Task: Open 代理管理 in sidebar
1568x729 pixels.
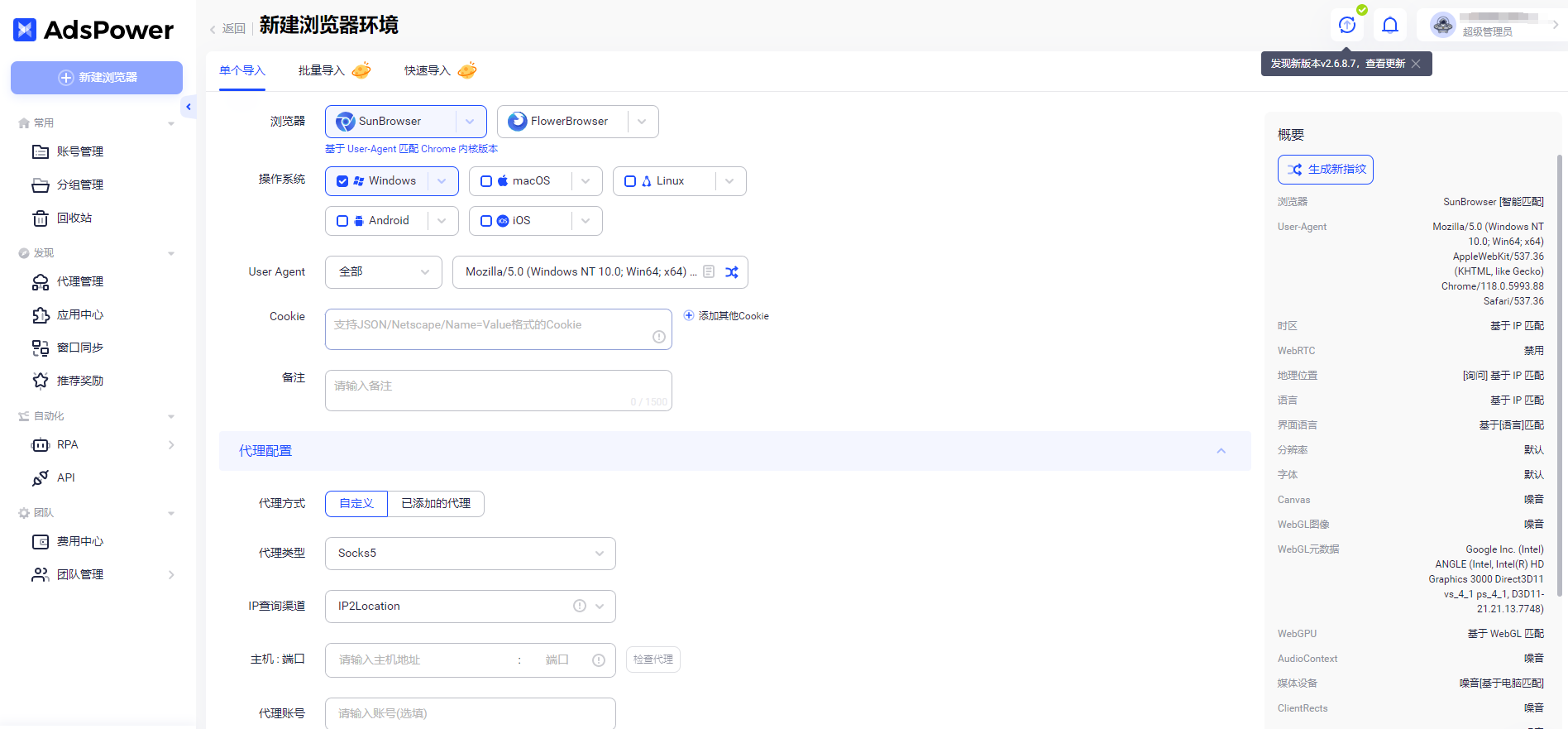Action: pos(79,282)
